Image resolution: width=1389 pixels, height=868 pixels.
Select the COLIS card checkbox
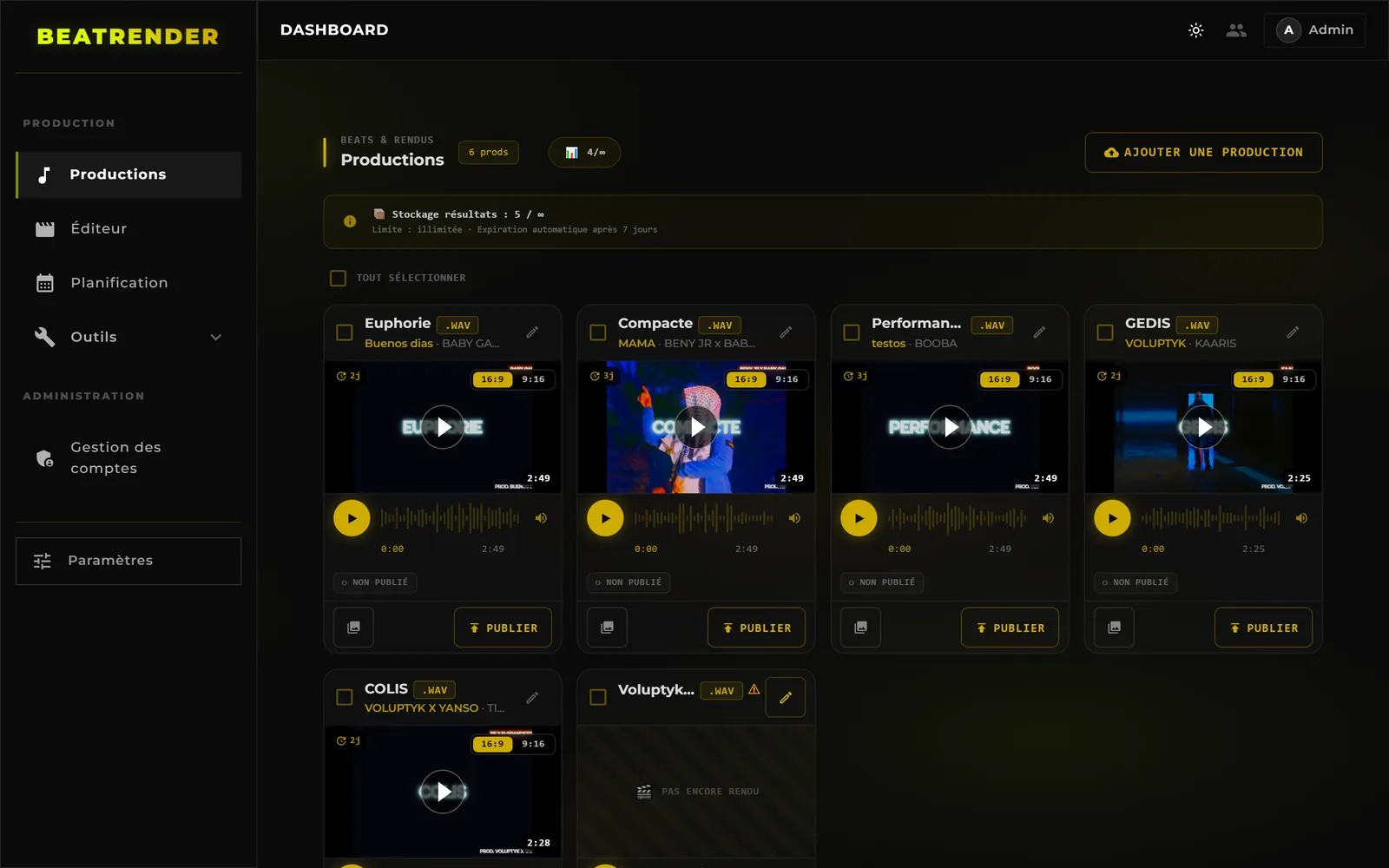point(345,697)
